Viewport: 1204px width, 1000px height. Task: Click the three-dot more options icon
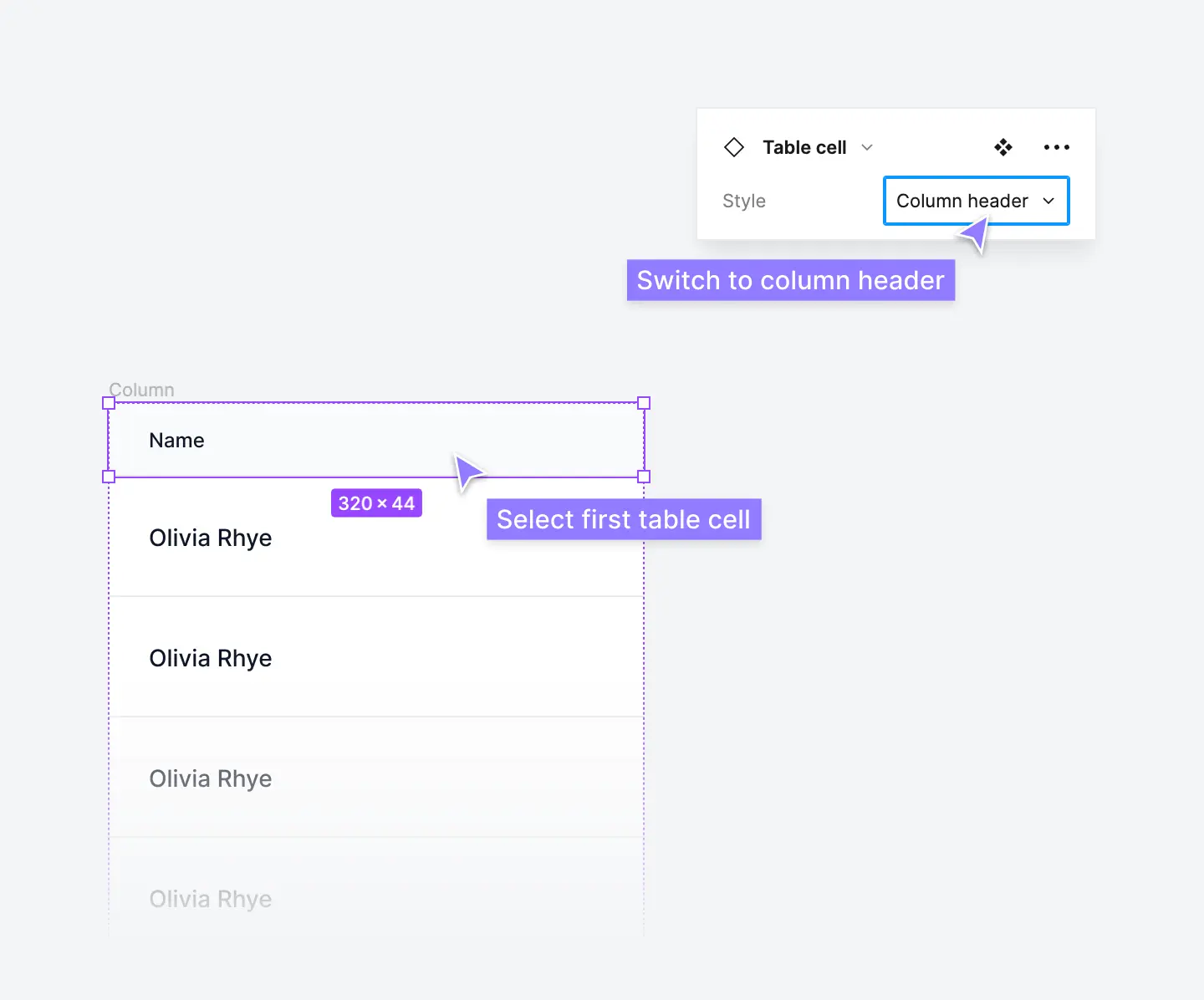(1056, 147)
